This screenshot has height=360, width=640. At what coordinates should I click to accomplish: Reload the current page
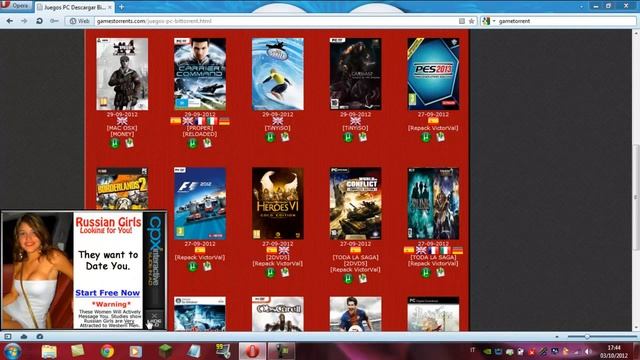pyautogui.click(x=39, y=21)
